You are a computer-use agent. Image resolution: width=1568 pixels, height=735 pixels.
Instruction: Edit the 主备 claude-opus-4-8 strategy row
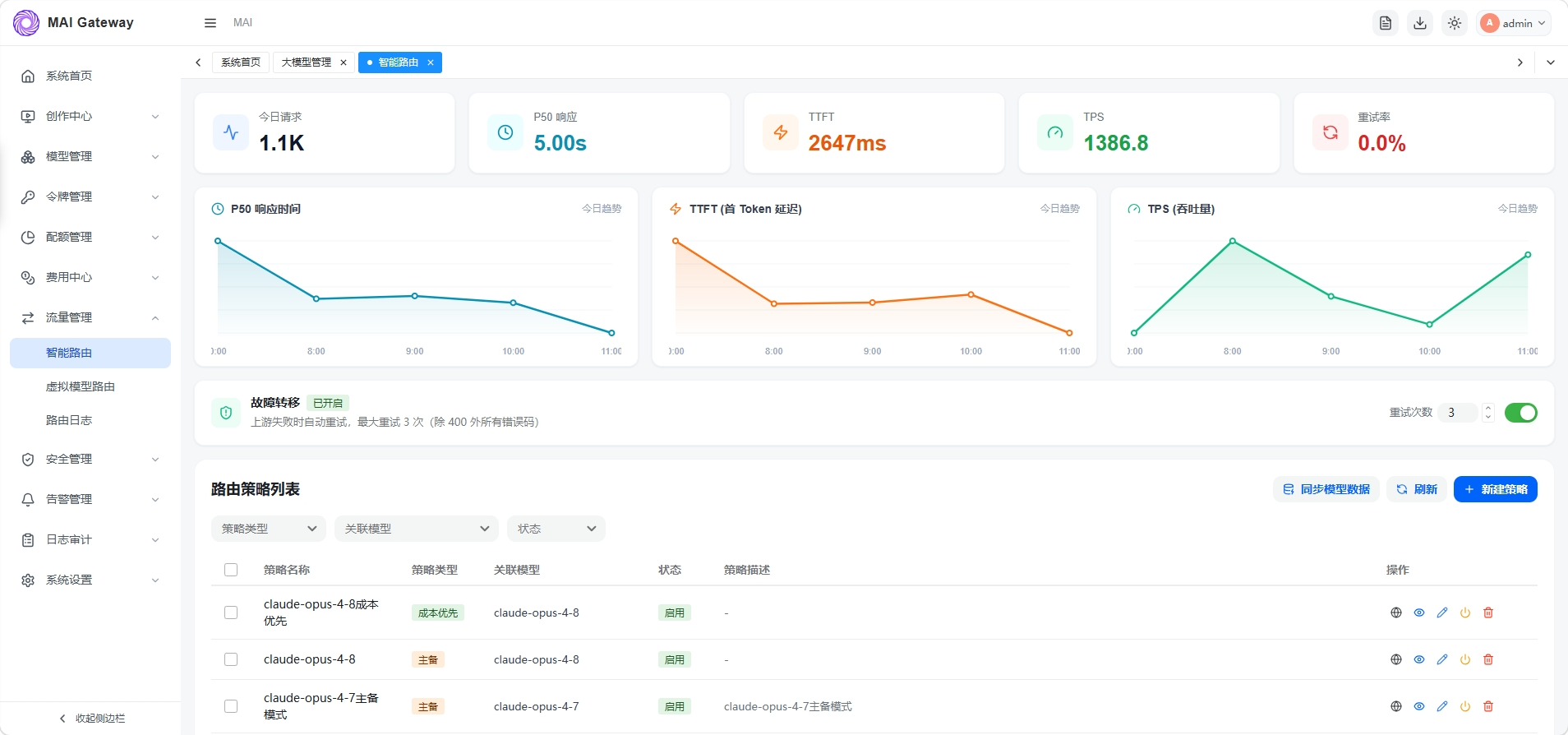click(x=1442, y=659)
